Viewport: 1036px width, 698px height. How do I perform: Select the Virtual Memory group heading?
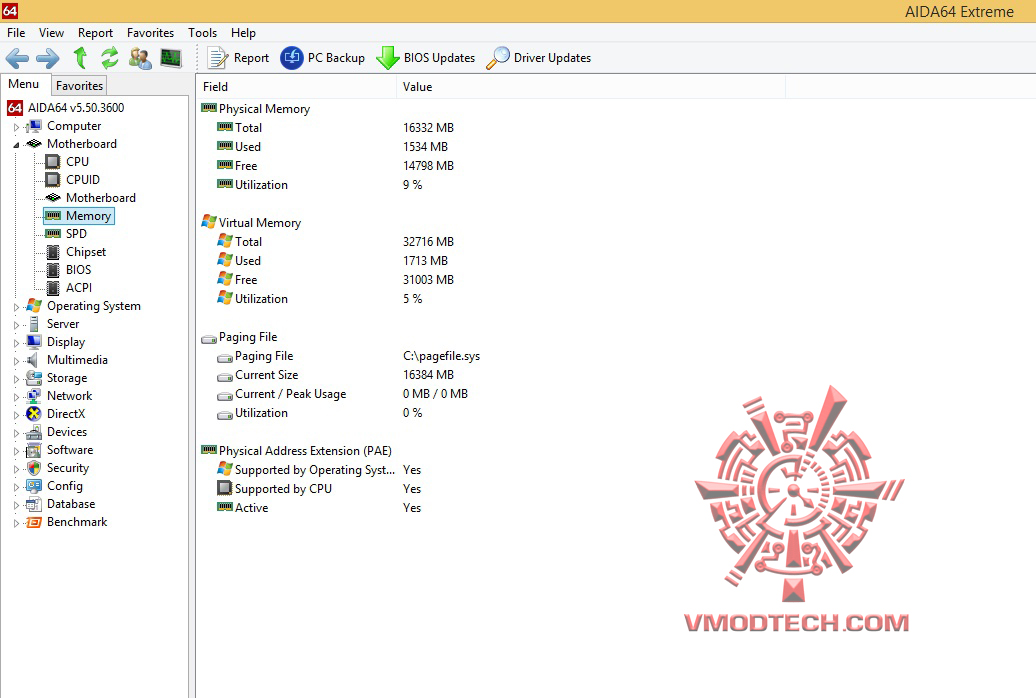(260, 223)
